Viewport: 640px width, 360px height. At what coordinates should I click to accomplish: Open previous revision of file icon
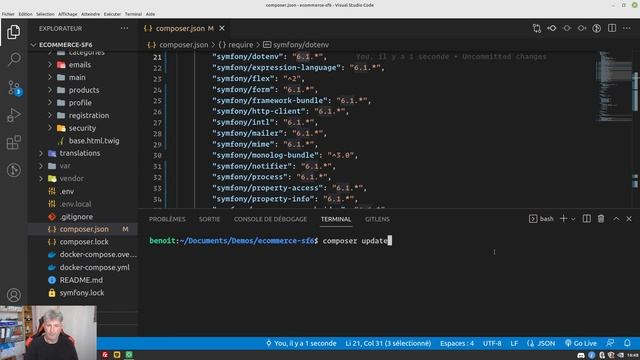pyautogui.click(x=552, y=28)
